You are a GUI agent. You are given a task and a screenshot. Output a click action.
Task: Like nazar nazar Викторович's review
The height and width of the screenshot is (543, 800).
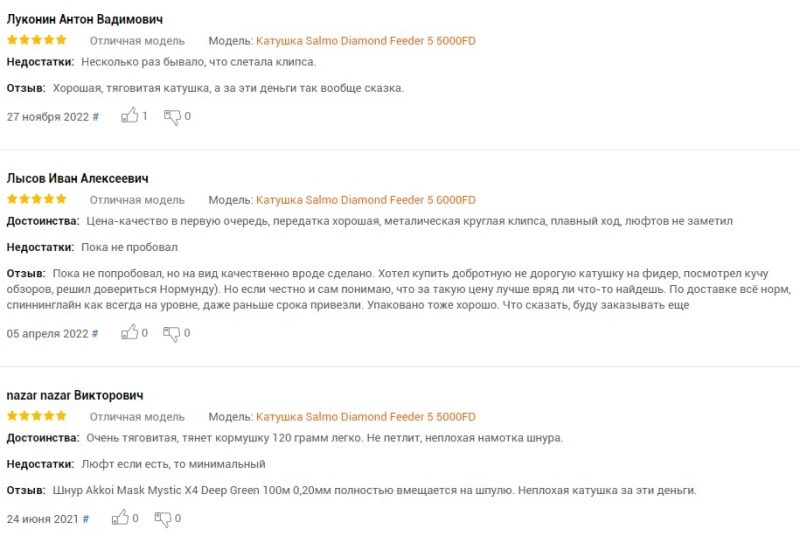pos(120,518)
